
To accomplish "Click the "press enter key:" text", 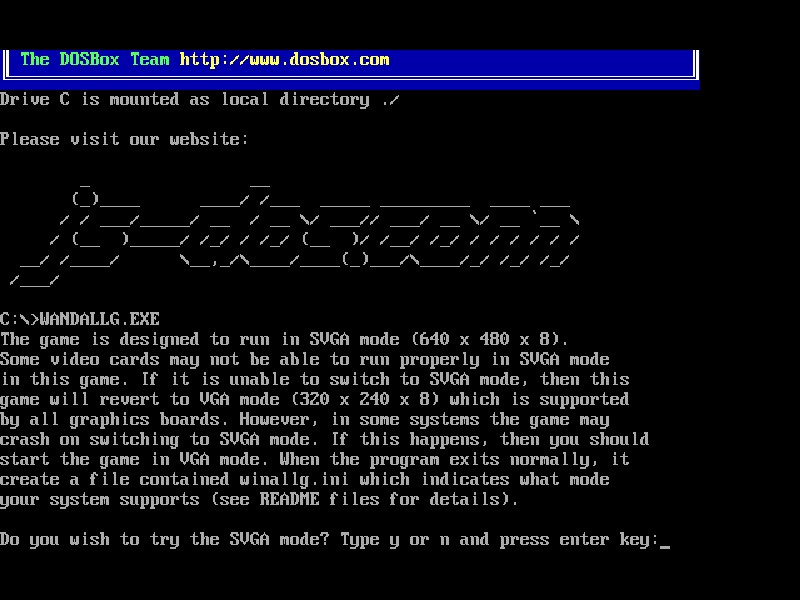I will pyautogui.click(x=574, y=540).
